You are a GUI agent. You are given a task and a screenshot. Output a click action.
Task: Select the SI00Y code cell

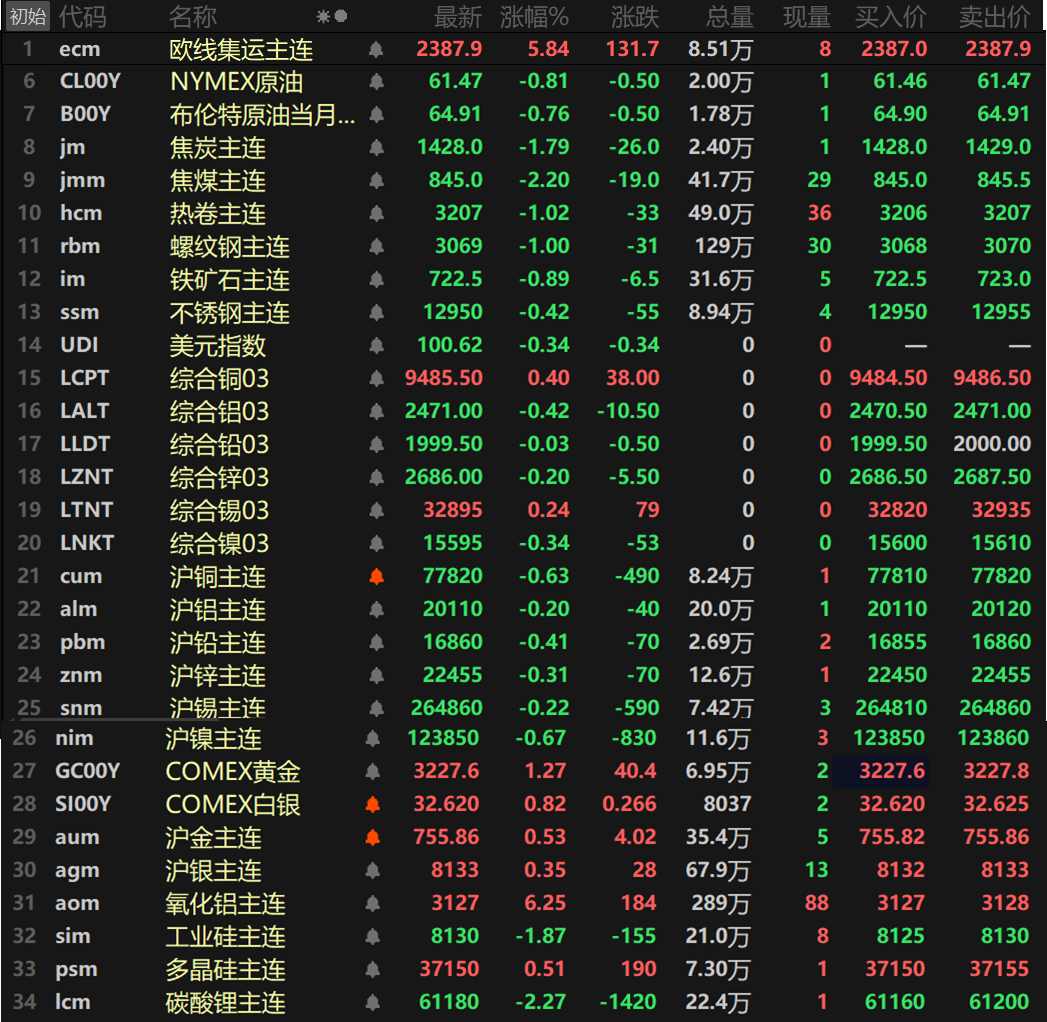[83, 804]
